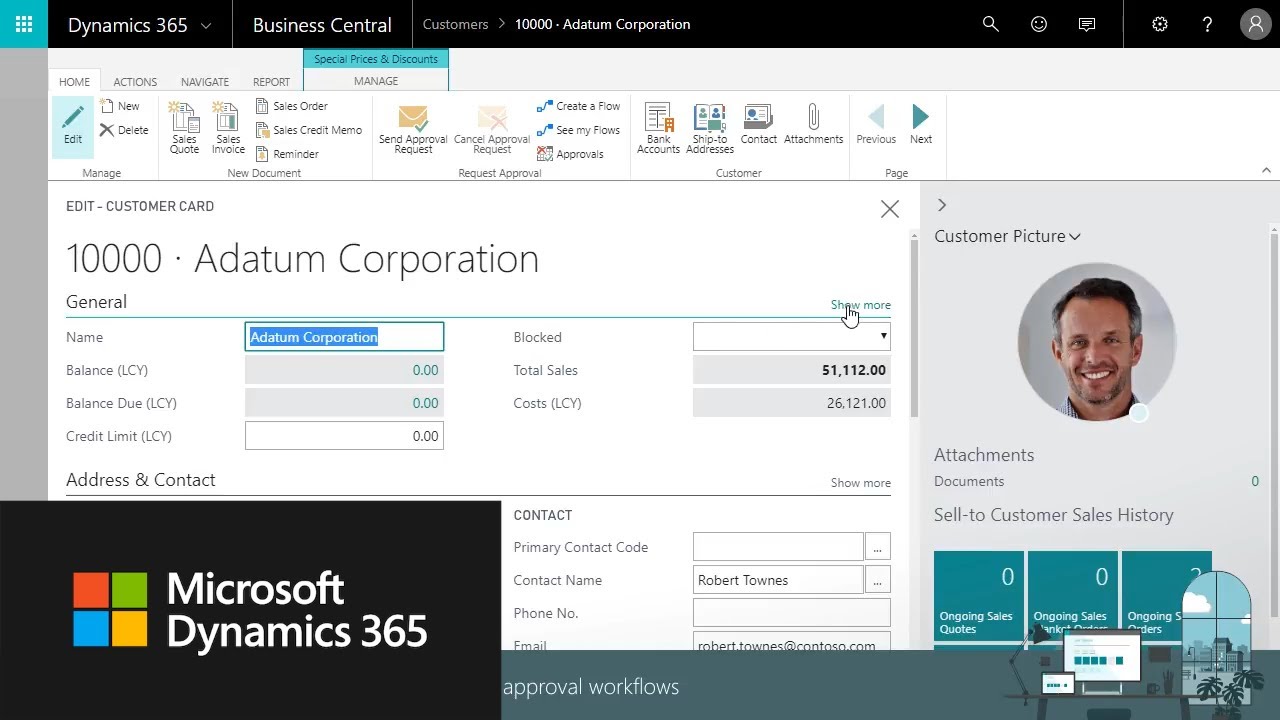
Task: Create a new Sales Quote
Action: pyautogui.click(x=184, y=128)
